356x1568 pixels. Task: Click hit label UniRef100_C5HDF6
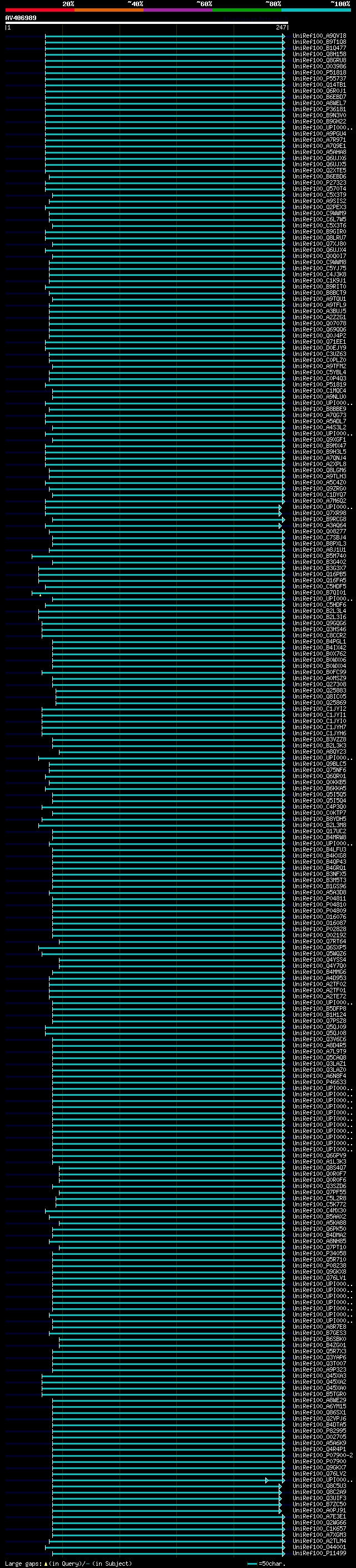click(x=319, y=605)
